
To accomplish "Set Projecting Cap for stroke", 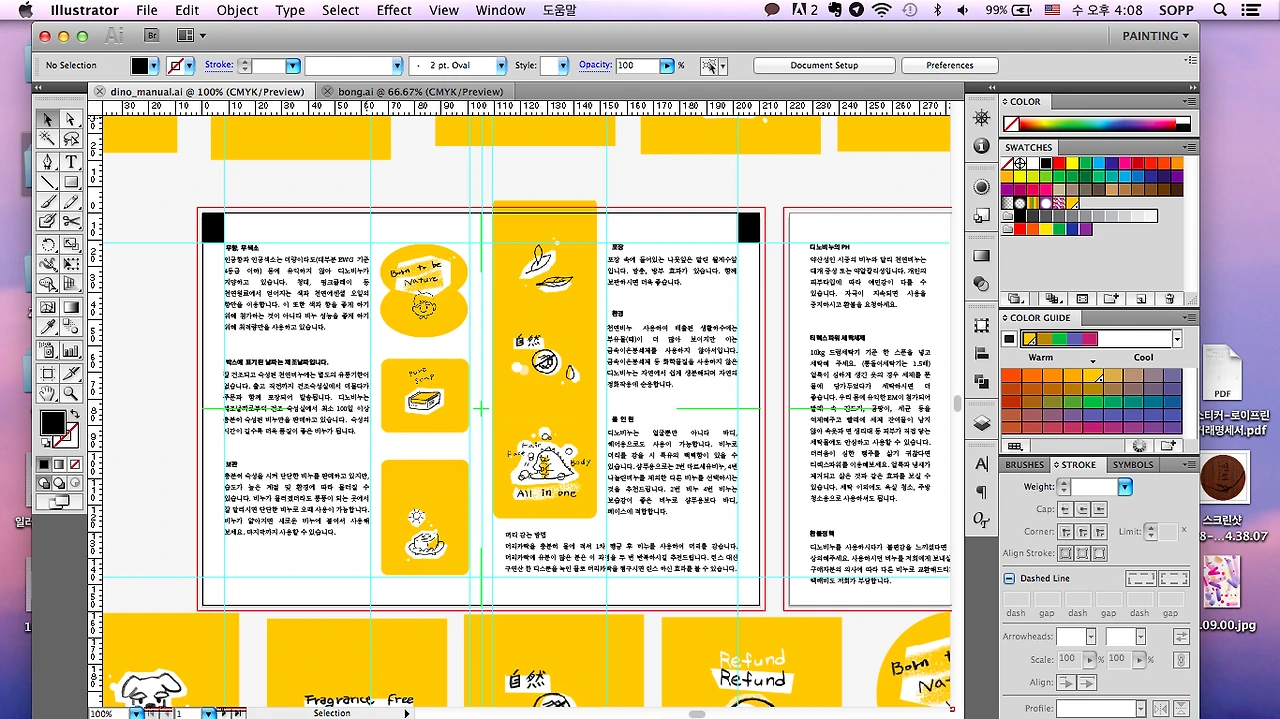I will click(x=1099, y=510).
